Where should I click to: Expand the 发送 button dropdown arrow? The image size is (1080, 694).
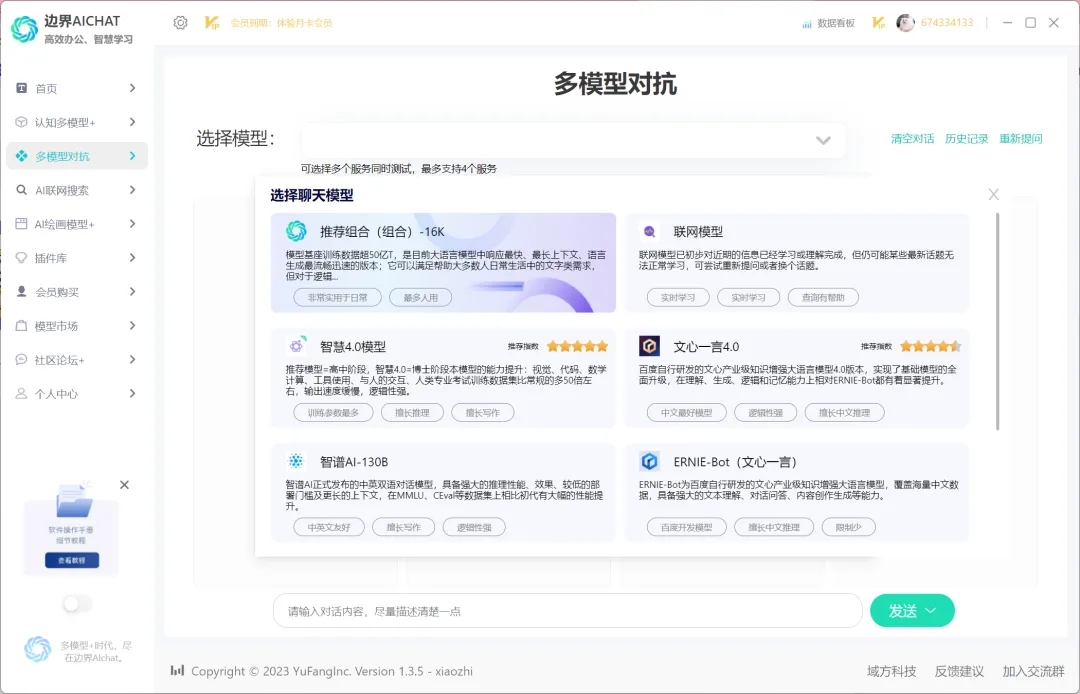932,610
